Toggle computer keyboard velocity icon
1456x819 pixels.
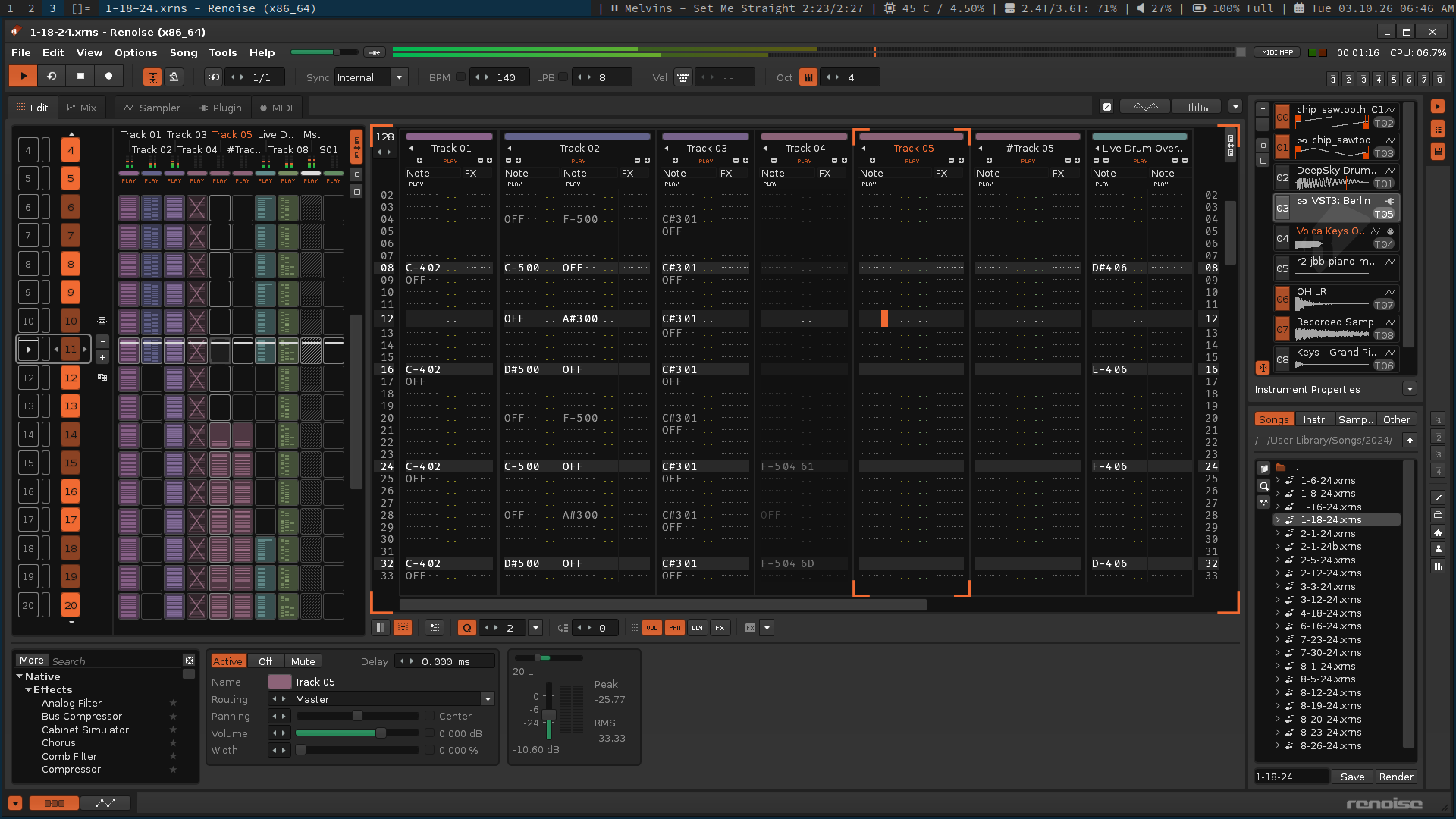point(683,77)
